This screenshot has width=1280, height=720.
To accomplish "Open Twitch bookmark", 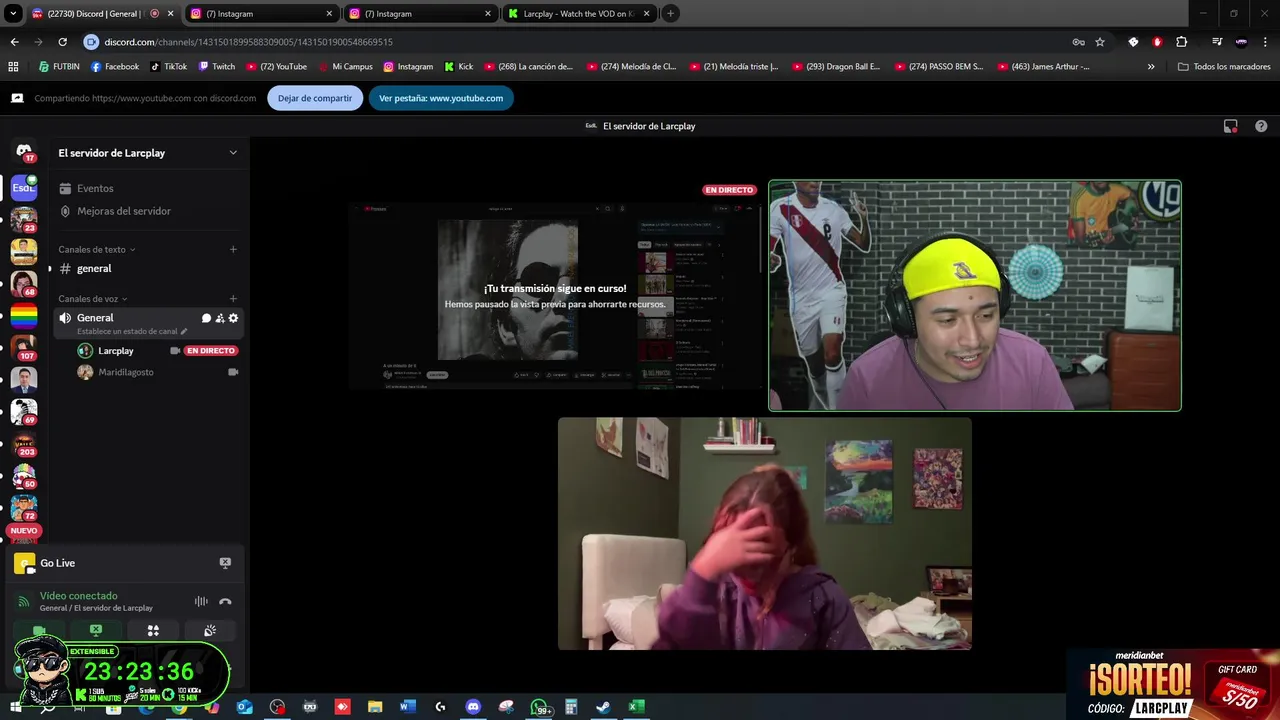I will 217,67.
